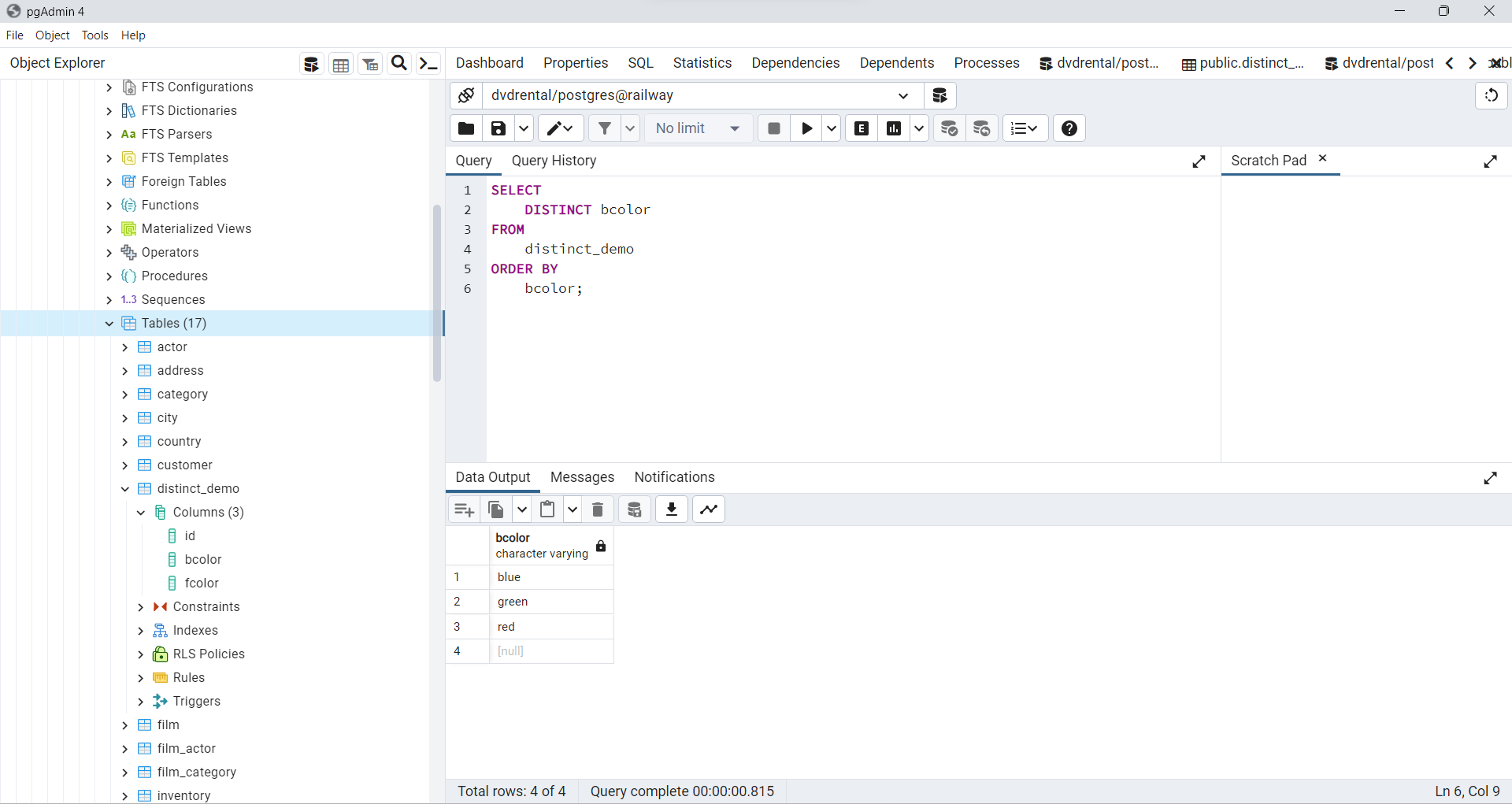Open the Search Objects magnifier icon
Screen dimensions: 1512x804
[399, 64]
